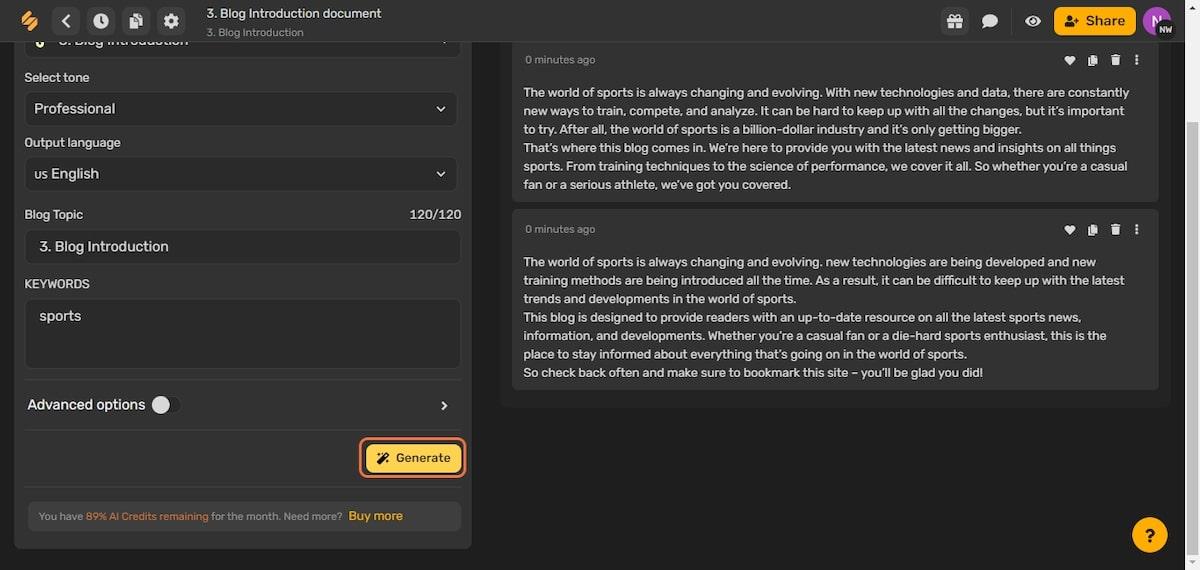Click the Generate button
Screen dimensions: 1200x570
413,458
